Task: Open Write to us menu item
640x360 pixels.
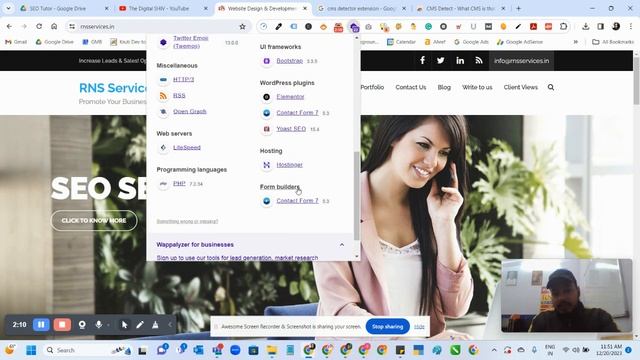Action: coord(477,87)
